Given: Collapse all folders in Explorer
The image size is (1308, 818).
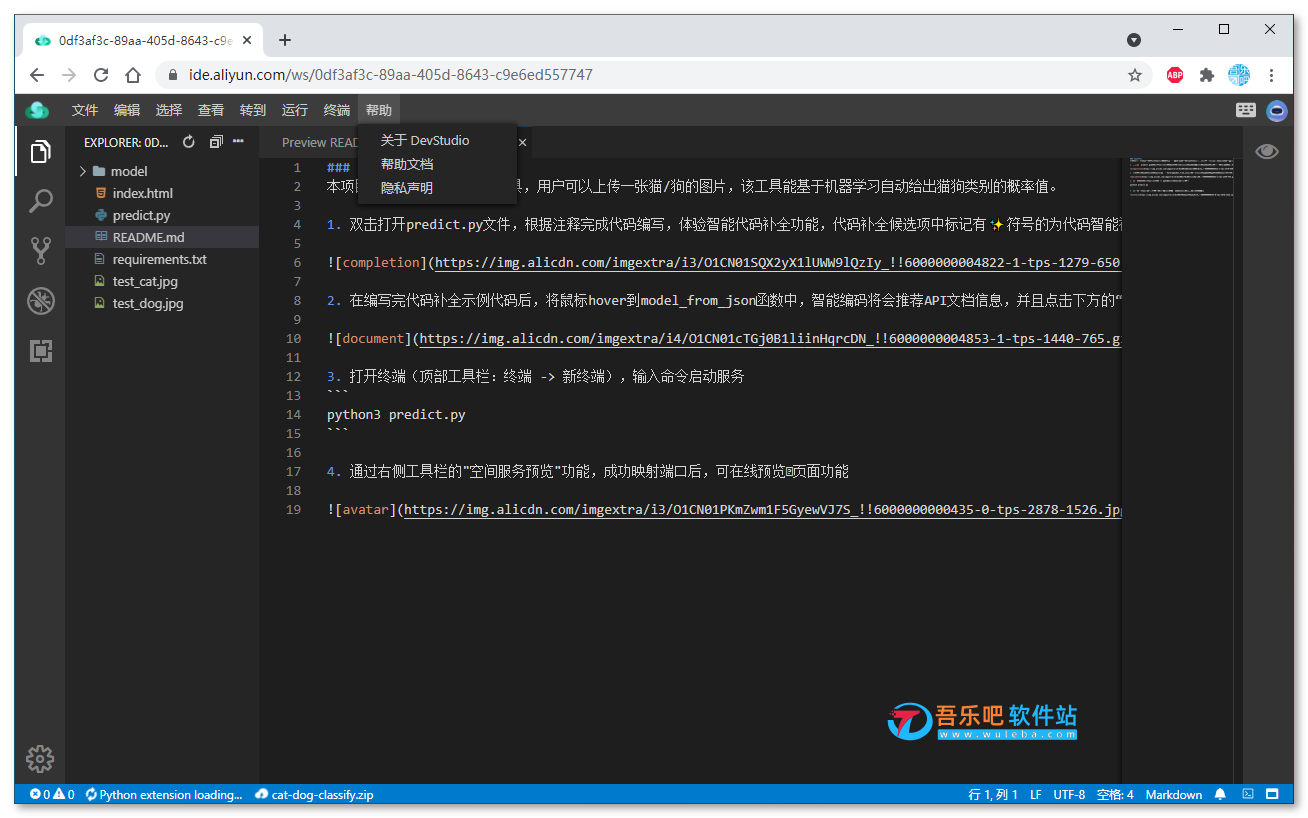Looking at the screenshot, I should 215,142.
